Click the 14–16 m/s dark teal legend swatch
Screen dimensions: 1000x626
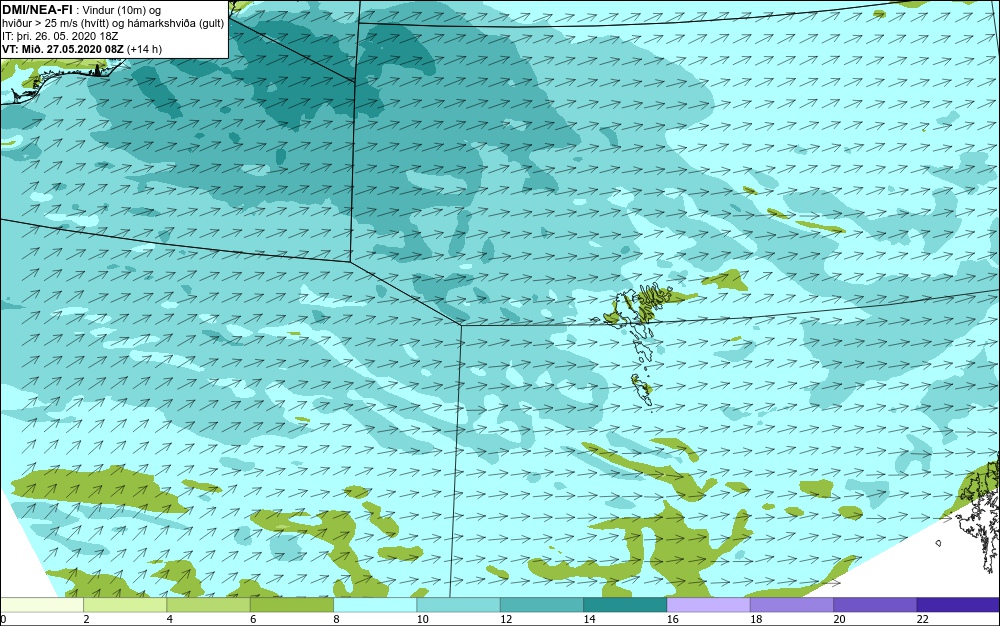pos(625,605)
